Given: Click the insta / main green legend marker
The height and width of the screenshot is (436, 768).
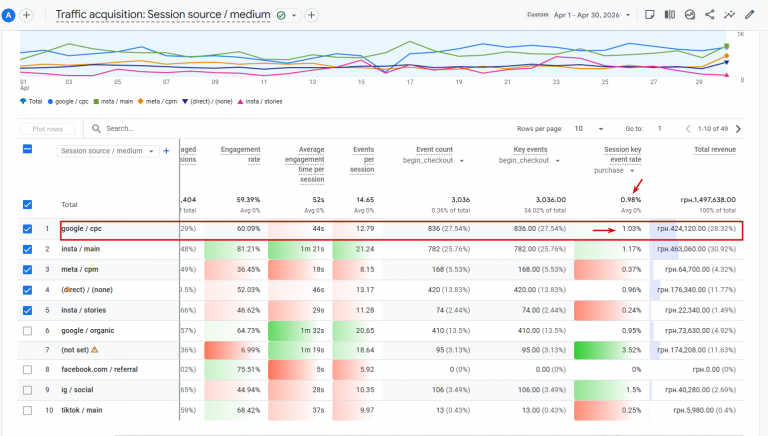Looking at the screenshot, I should point(96,101).
